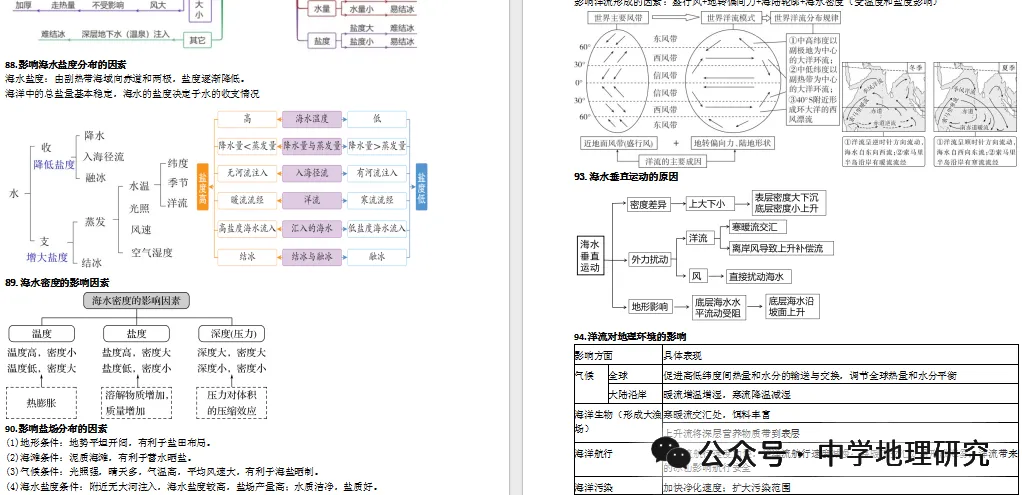1022x495 pixels.
Task: Open the '冬季' ocean current map
Action: click(x=884, y=98)
